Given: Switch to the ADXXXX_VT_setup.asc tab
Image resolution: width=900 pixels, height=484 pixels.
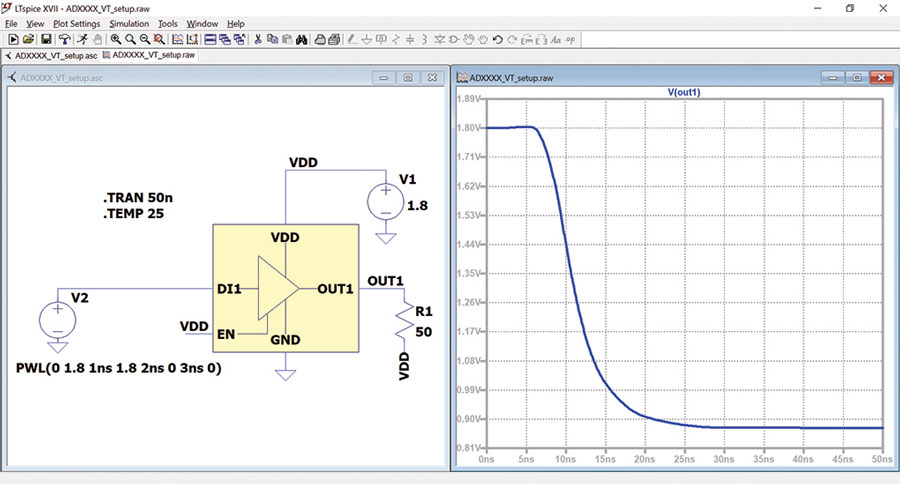Looking at the screenshot, I should pyautogui.click(x=51, y=56).
